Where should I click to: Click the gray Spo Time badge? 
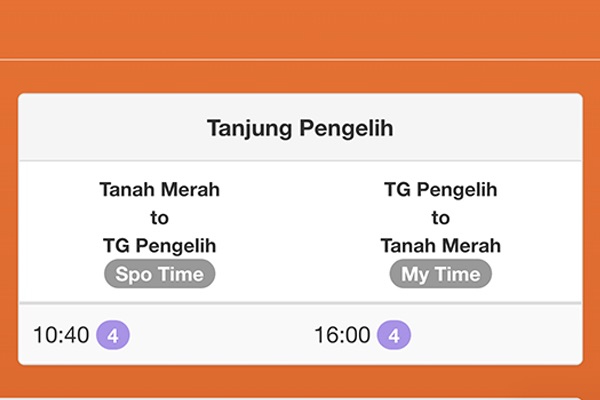pos(160,273)
